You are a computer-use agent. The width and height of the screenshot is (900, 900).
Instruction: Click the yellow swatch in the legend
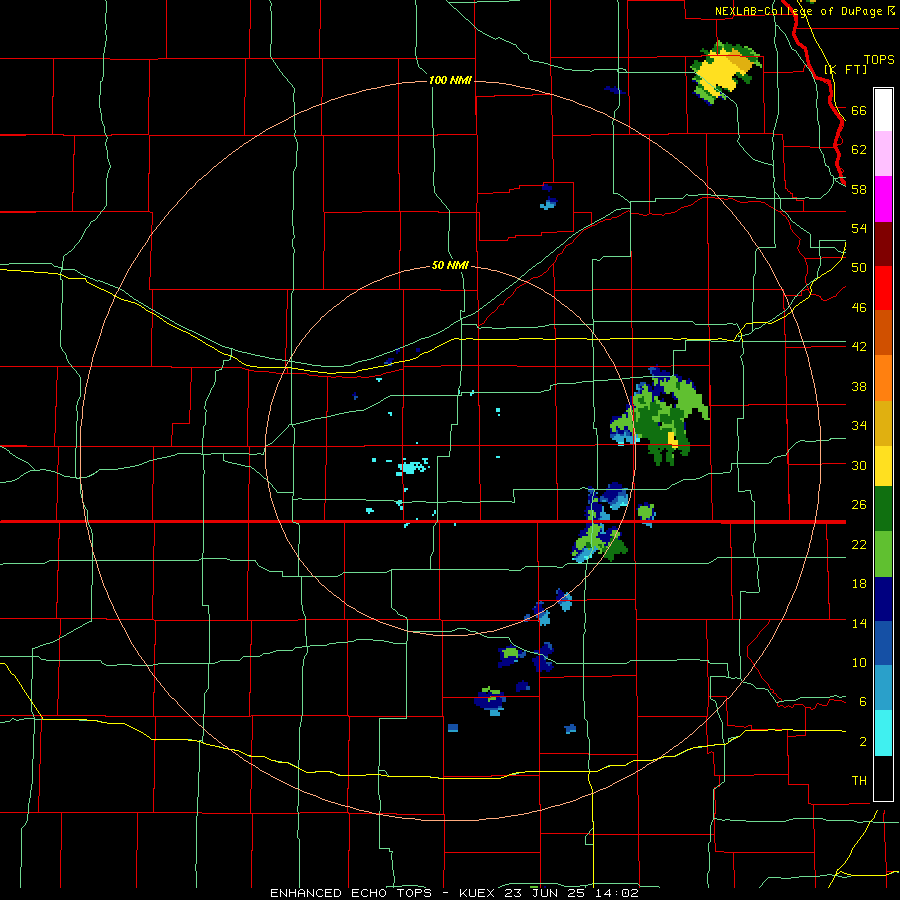point(883,465)
